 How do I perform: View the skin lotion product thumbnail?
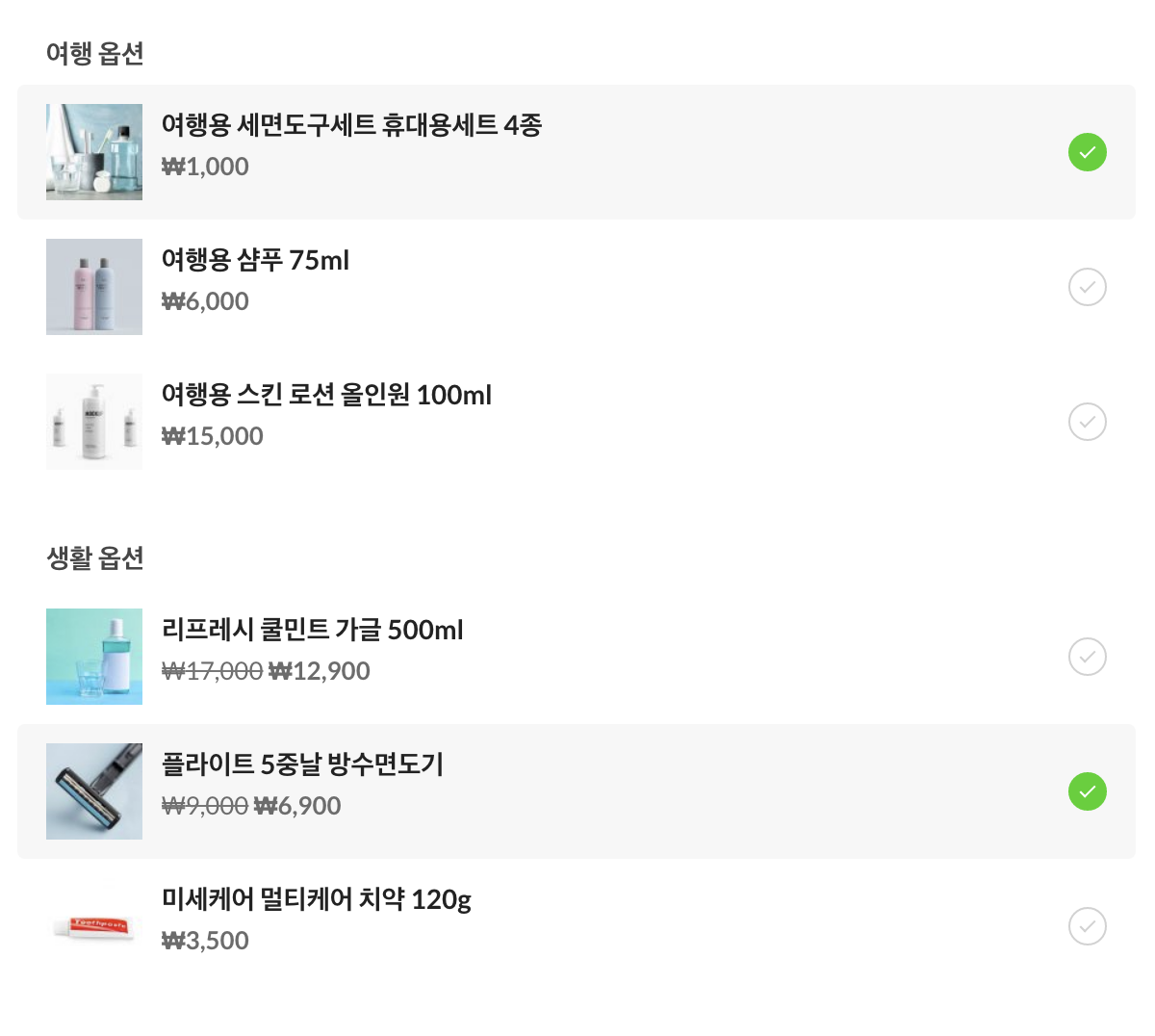pyautogui.click(x=94, y=422)
